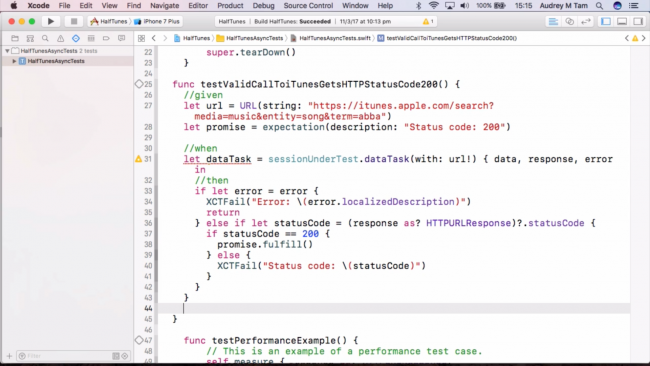Show the Assistant editor

570,21
